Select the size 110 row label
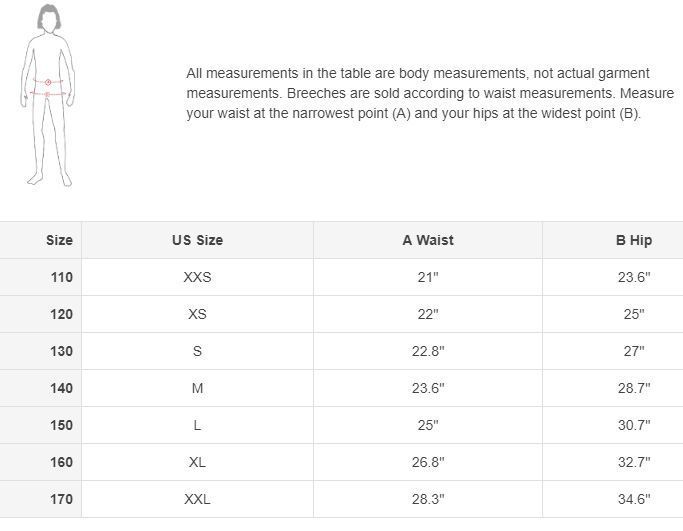 pyautogui.click(x=61, y=277)
